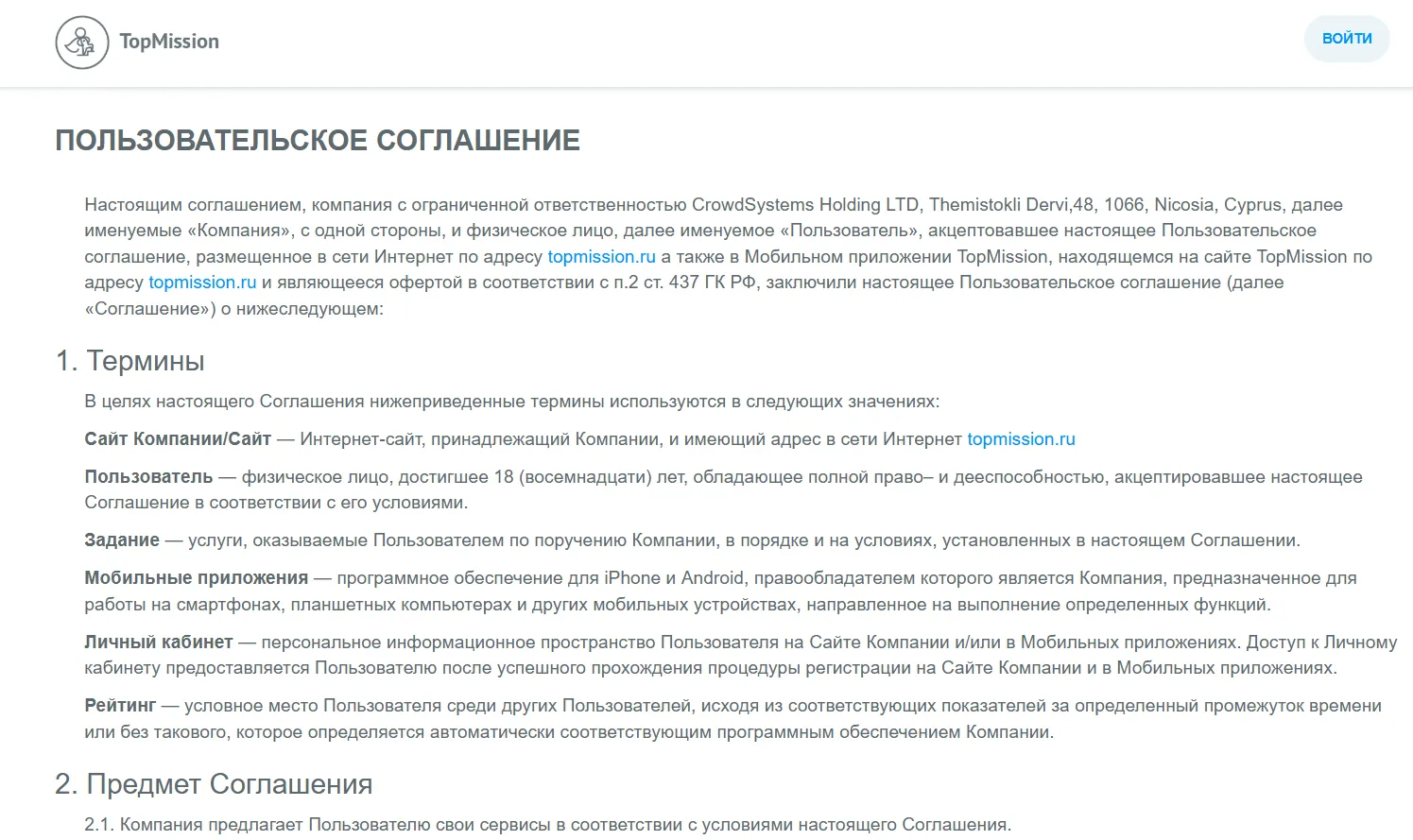The image size is (1413, 840).
Task: Click the words 'iPhone и Android'
Action: pyautogui.click(x=674, y=578)
